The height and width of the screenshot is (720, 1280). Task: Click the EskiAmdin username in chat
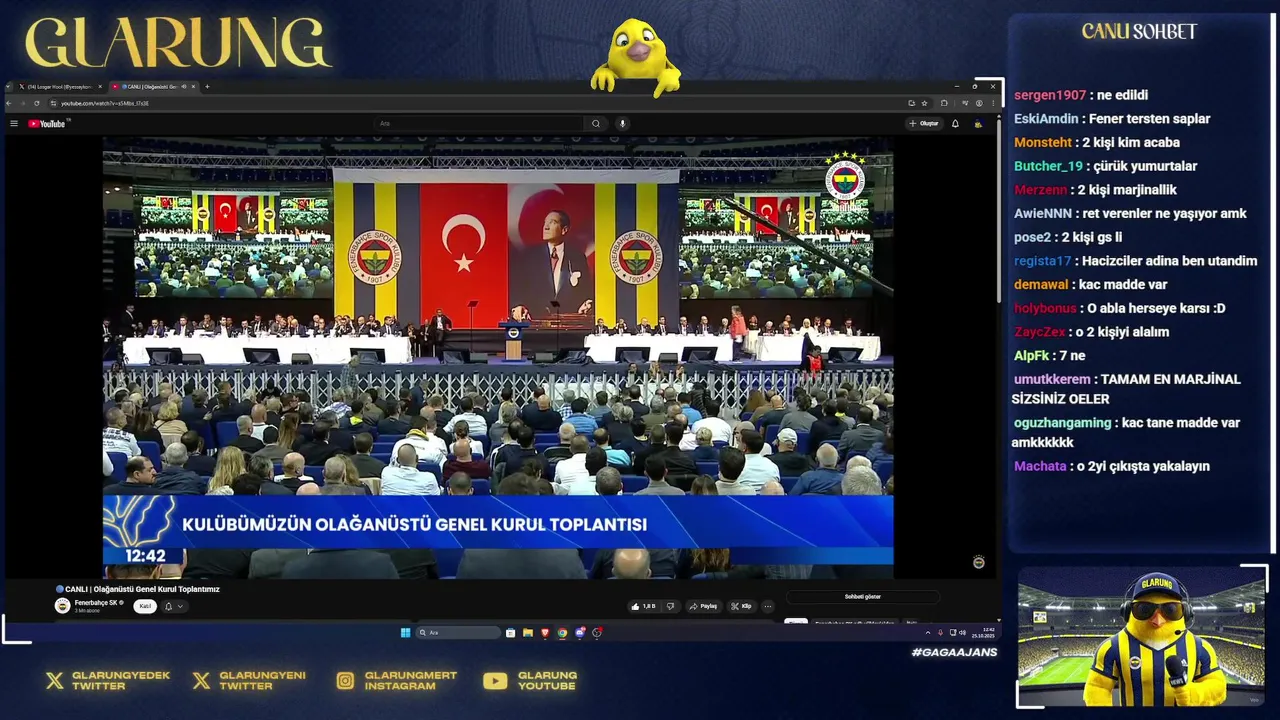point(1046,119)
